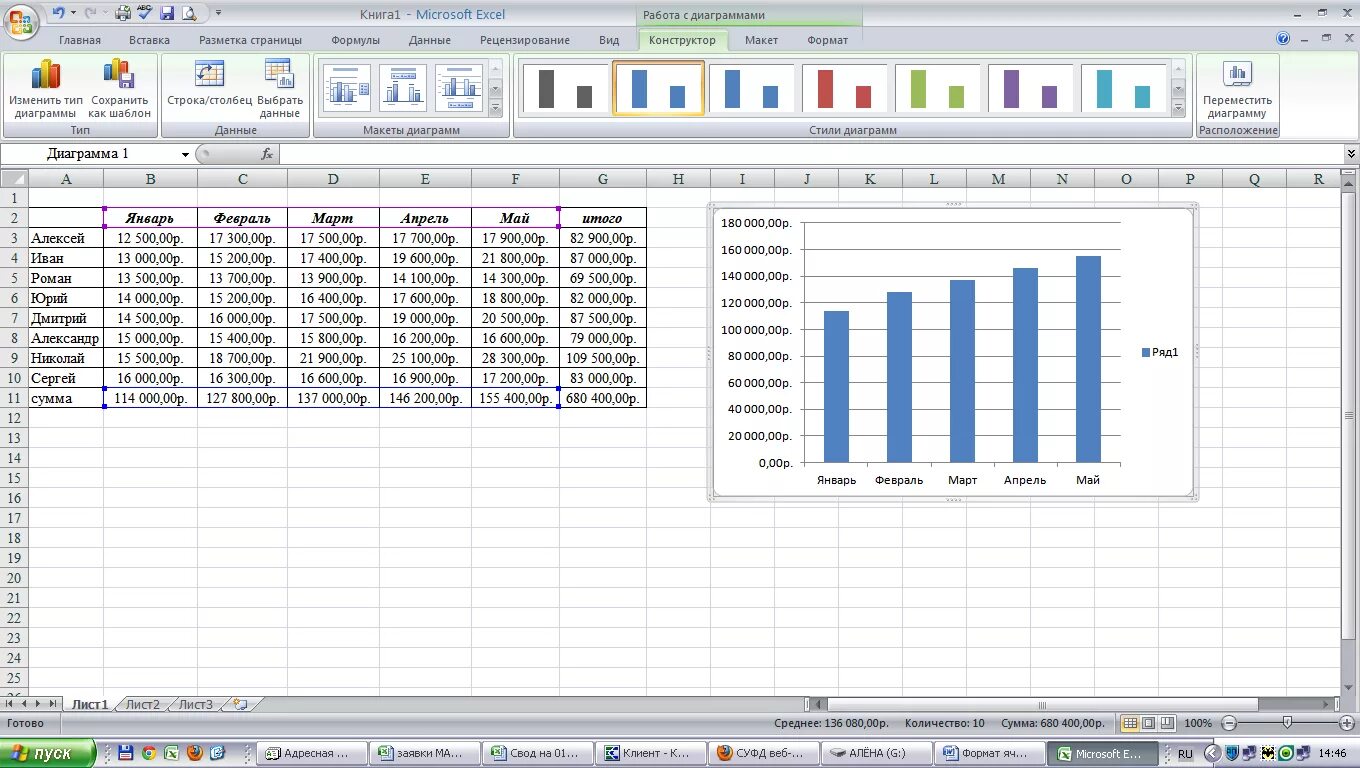Apply the red chart style swatch

click(844, 89)
